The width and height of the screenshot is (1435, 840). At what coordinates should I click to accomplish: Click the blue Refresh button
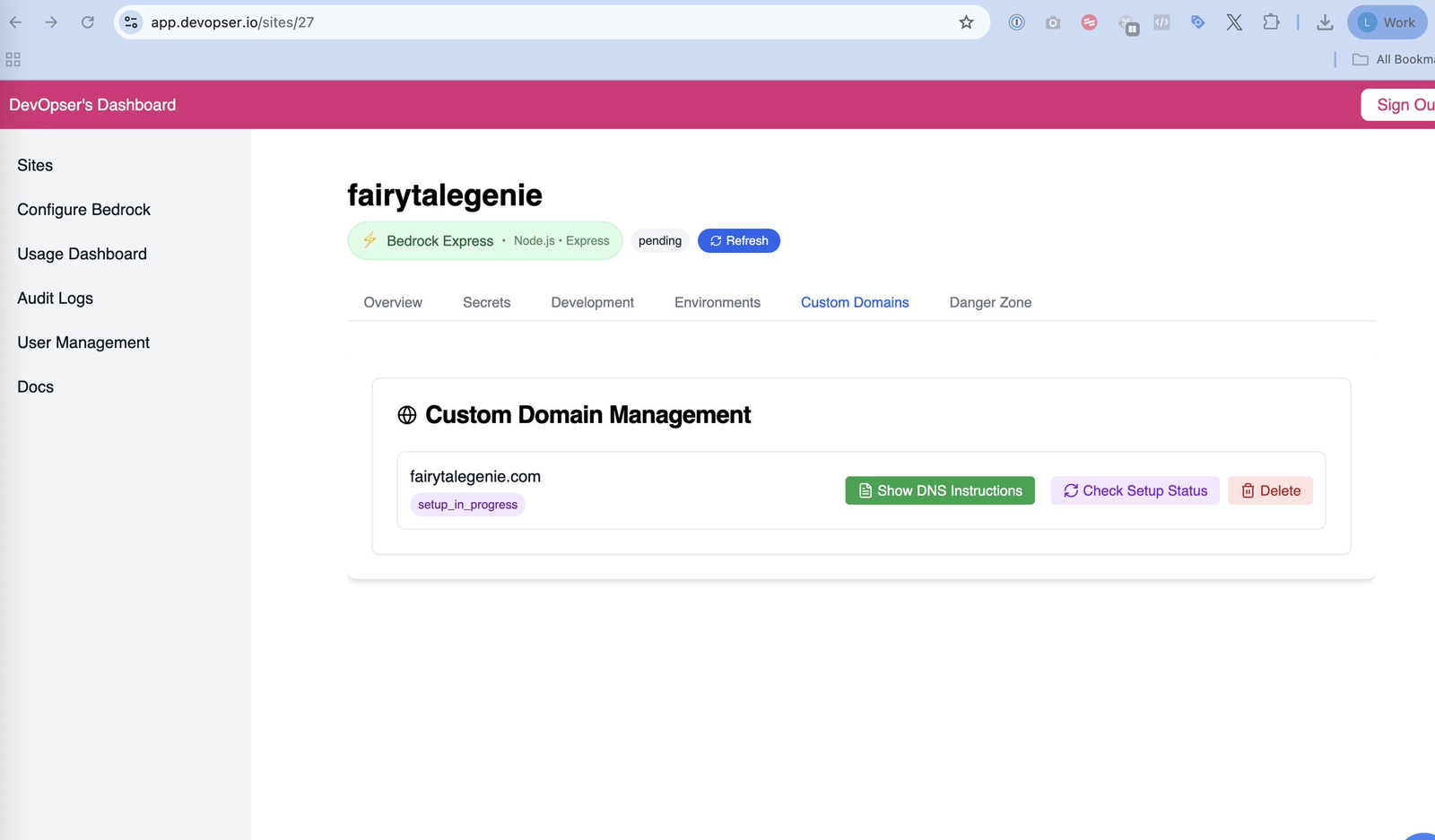tap(739, 240)
